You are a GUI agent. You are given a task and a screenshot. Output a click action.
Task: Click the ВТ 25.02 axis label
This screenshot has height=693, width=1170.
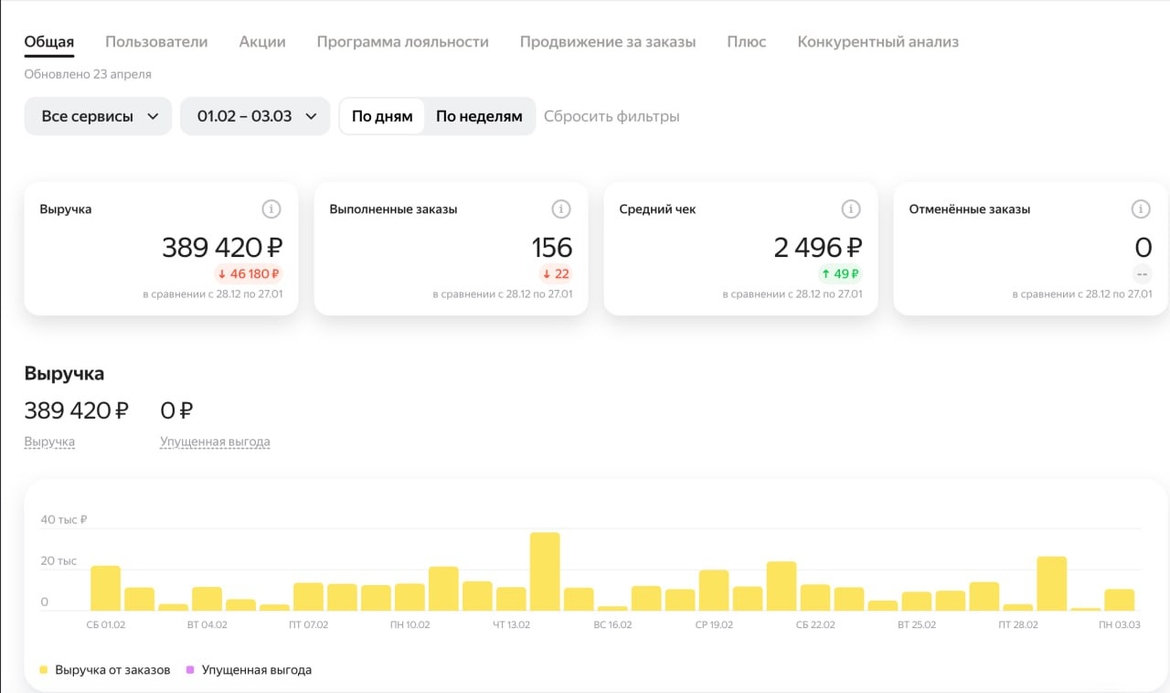point(916,624)
